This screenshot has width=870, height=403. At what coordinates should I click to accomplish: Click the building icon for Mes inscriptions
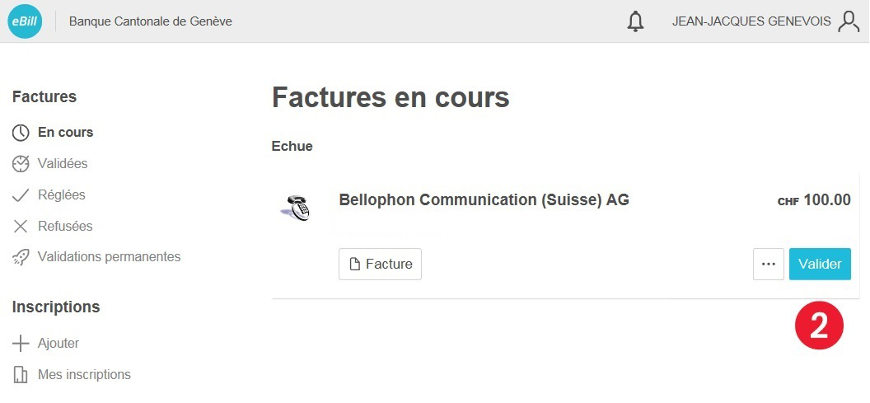pos(21,375)
